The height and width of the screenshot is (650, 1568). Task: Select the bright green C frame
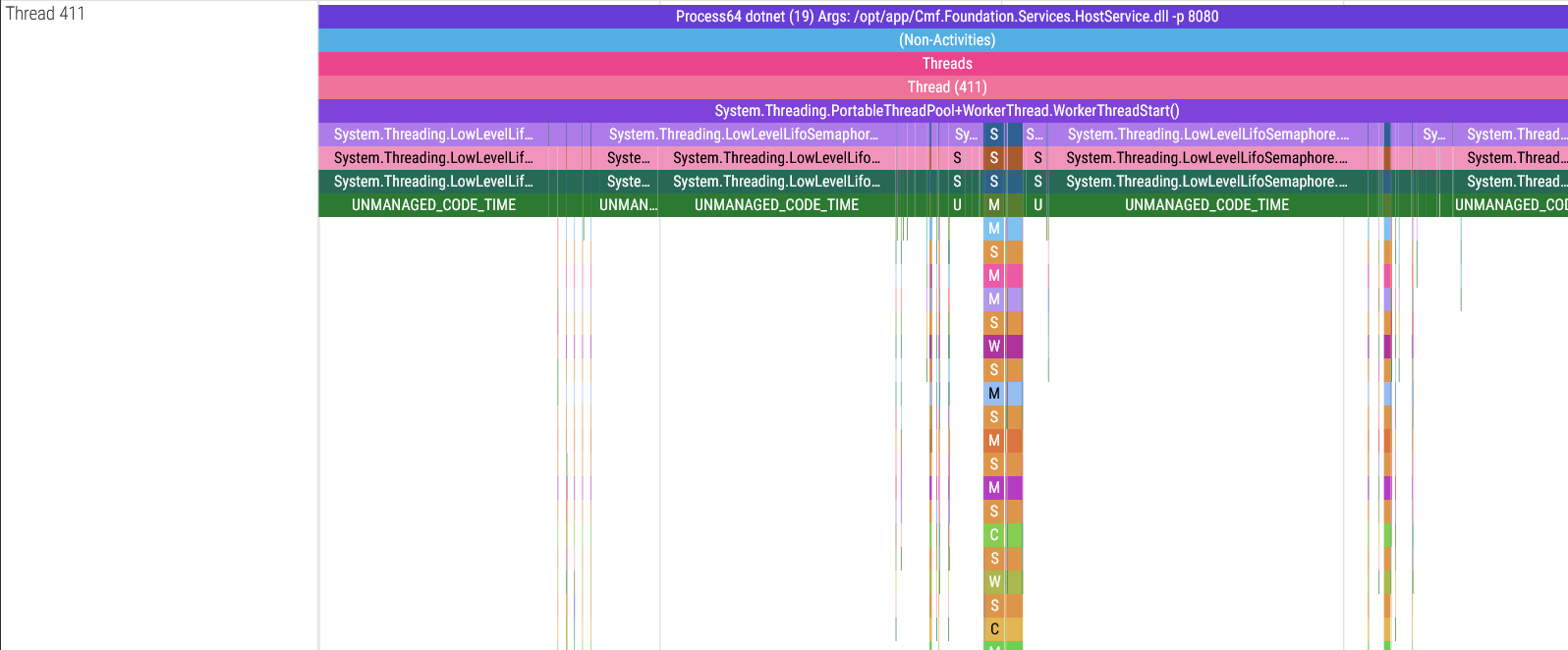(994, 535)
